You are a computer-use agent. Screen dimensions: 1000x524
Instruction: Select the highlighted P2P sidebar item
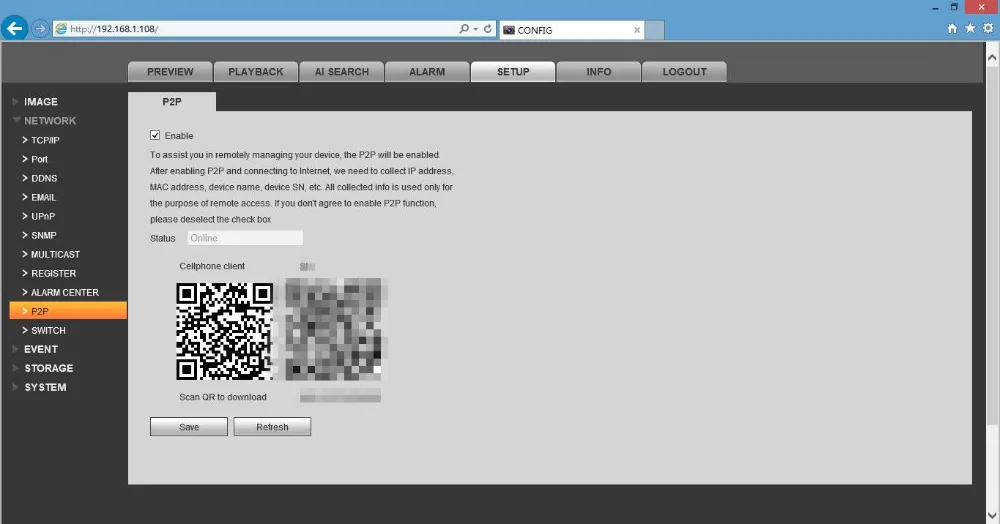click(x=68, y=311)
